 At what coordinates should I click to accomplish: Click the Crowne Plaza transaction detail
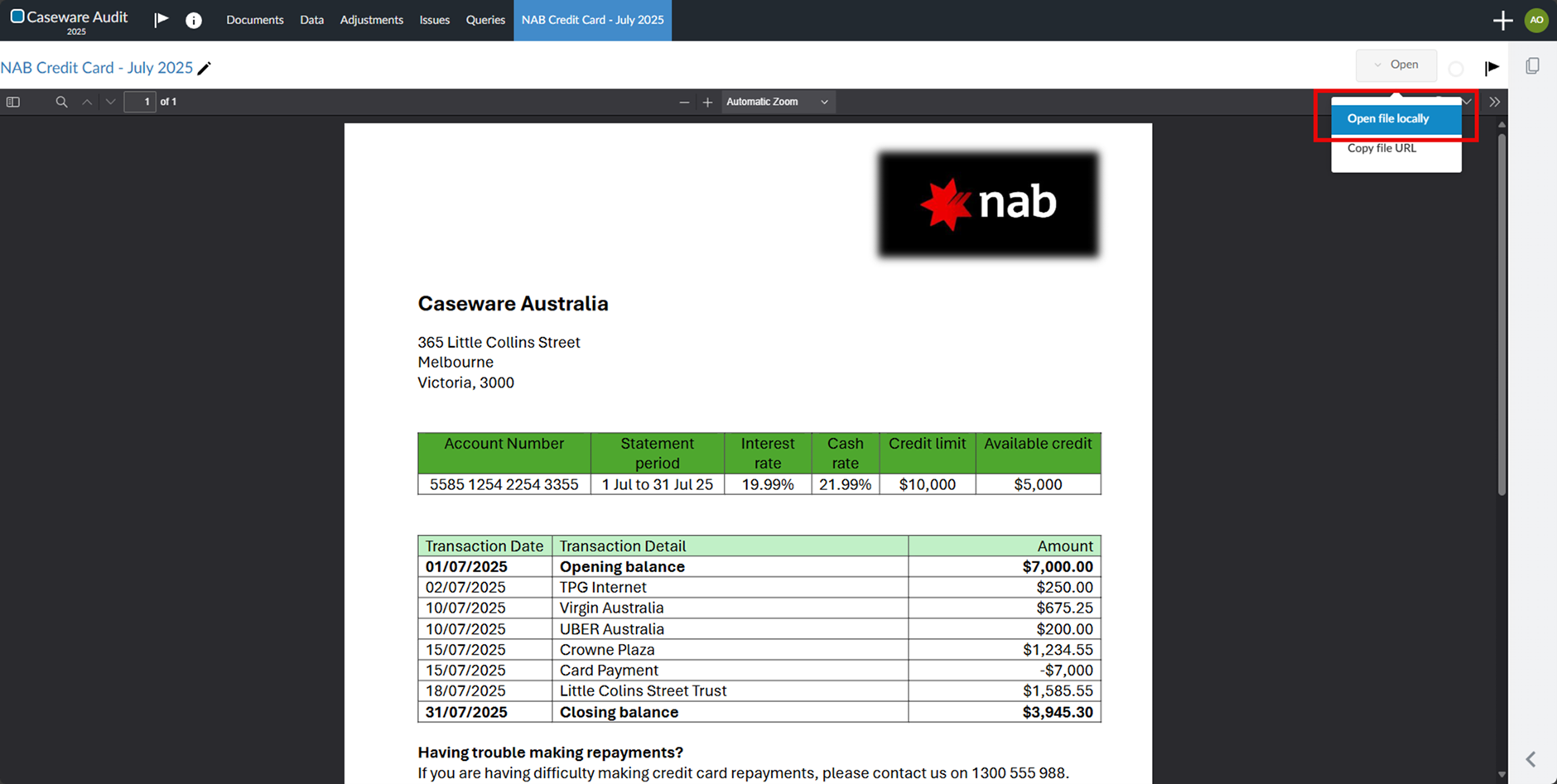point(607,650)
